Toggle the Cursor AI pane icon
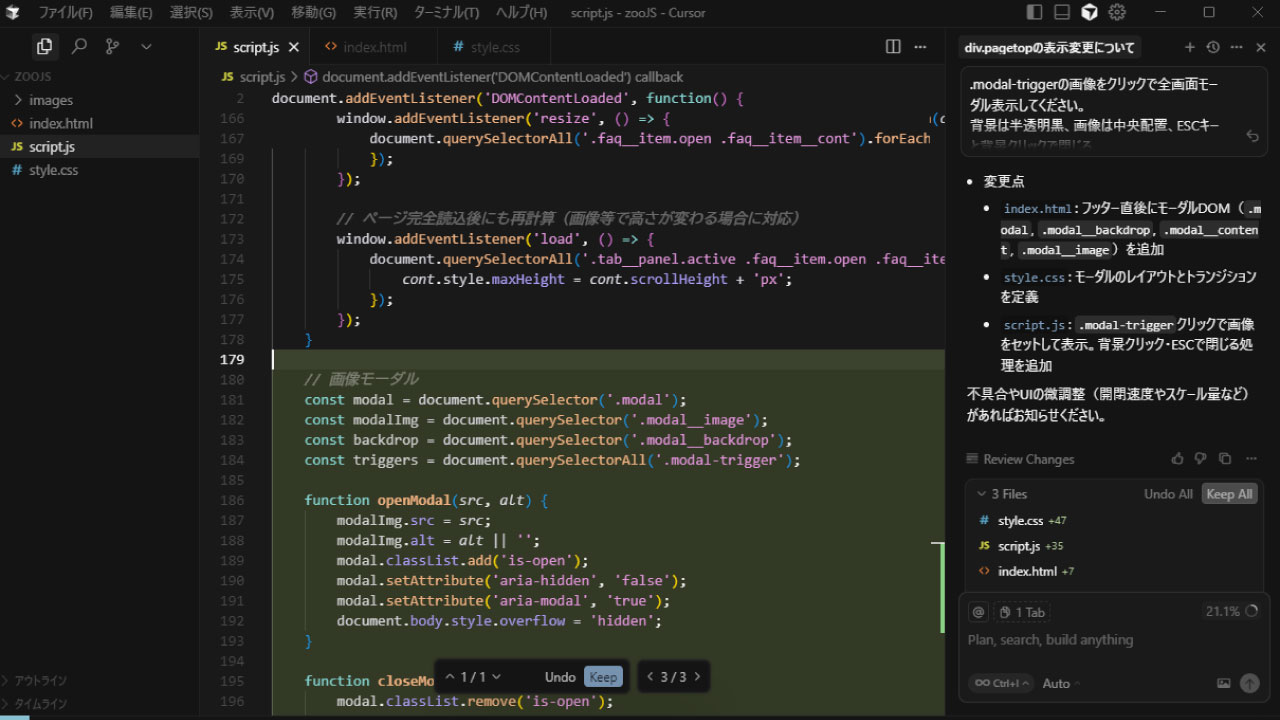Image resolution: width=1280 pixels, height=720 pixels. 1090,12
